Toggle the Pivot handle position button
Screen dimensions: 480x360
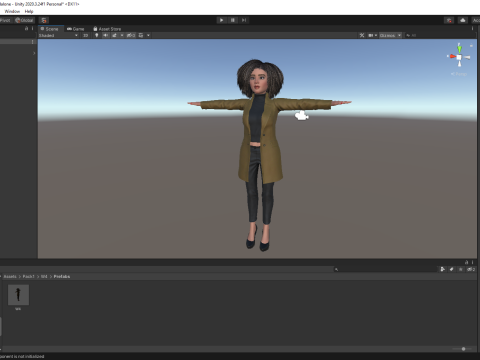coord(6,20)
